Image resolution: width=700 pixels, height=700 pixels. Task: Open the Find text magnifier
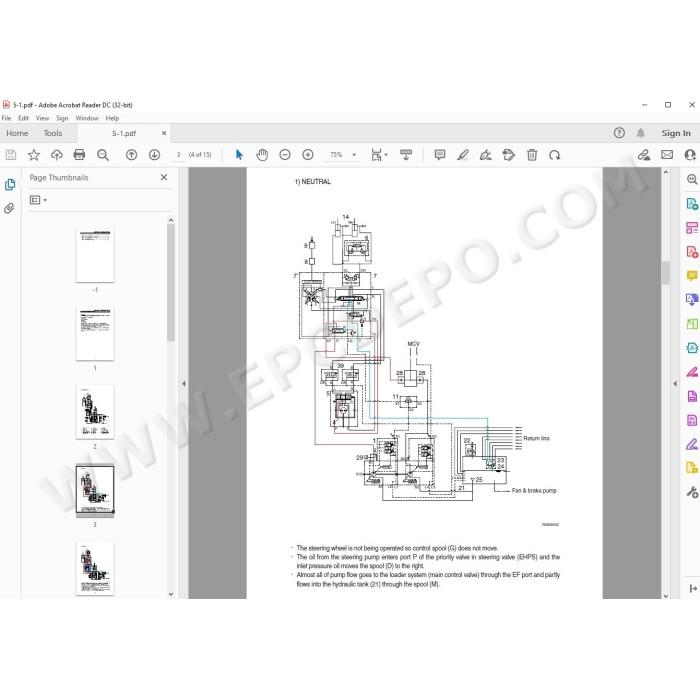(x=103, y=155)
